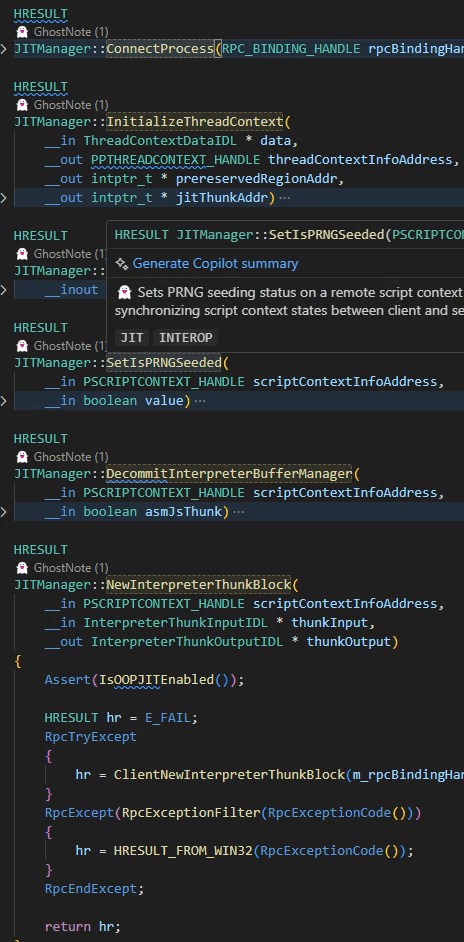
Task: Unfold ellipsis after jitThunkAddr)
Action: (284, 198)
